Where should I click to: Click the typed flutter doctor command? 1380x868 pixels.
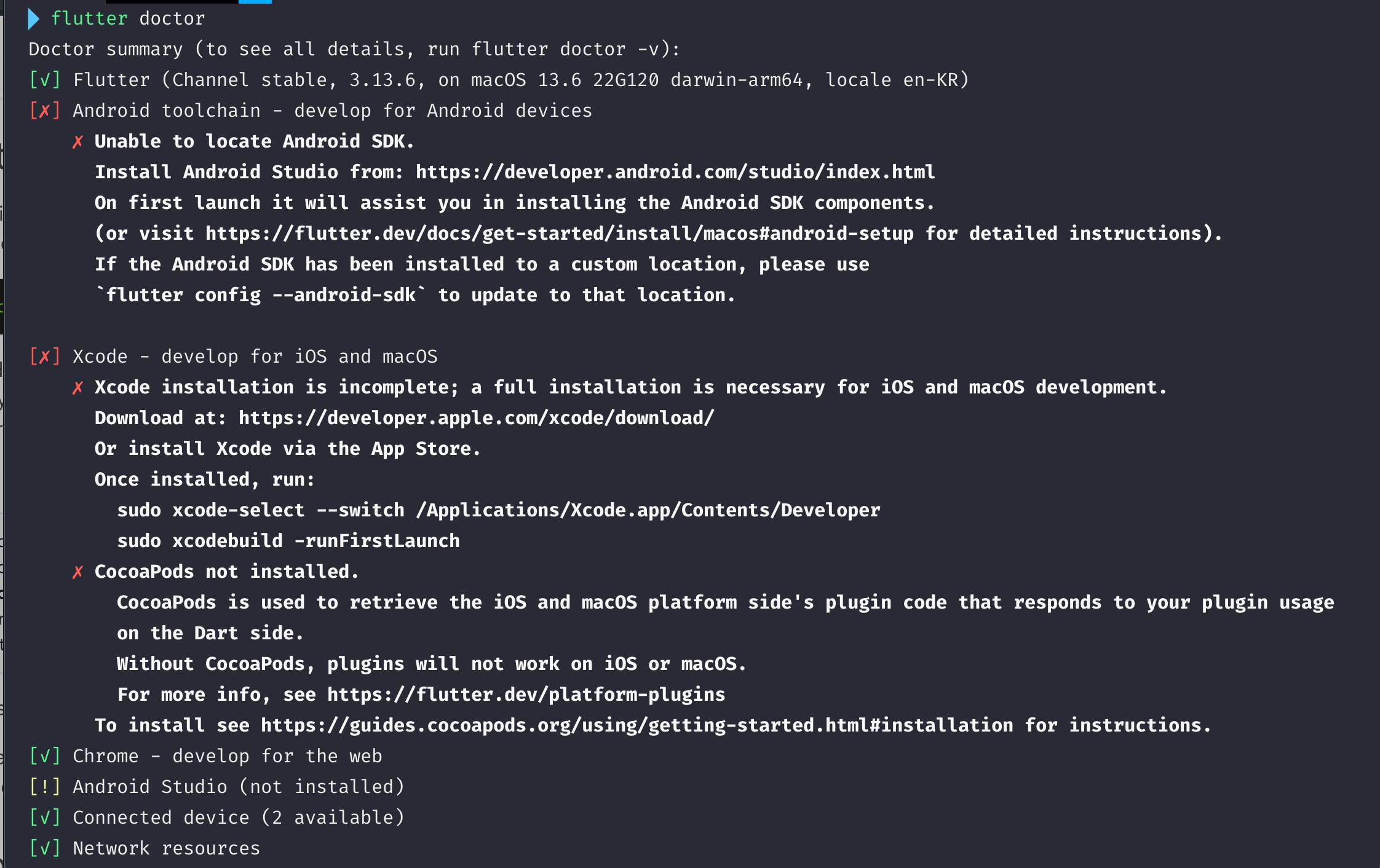pos(128,18)
